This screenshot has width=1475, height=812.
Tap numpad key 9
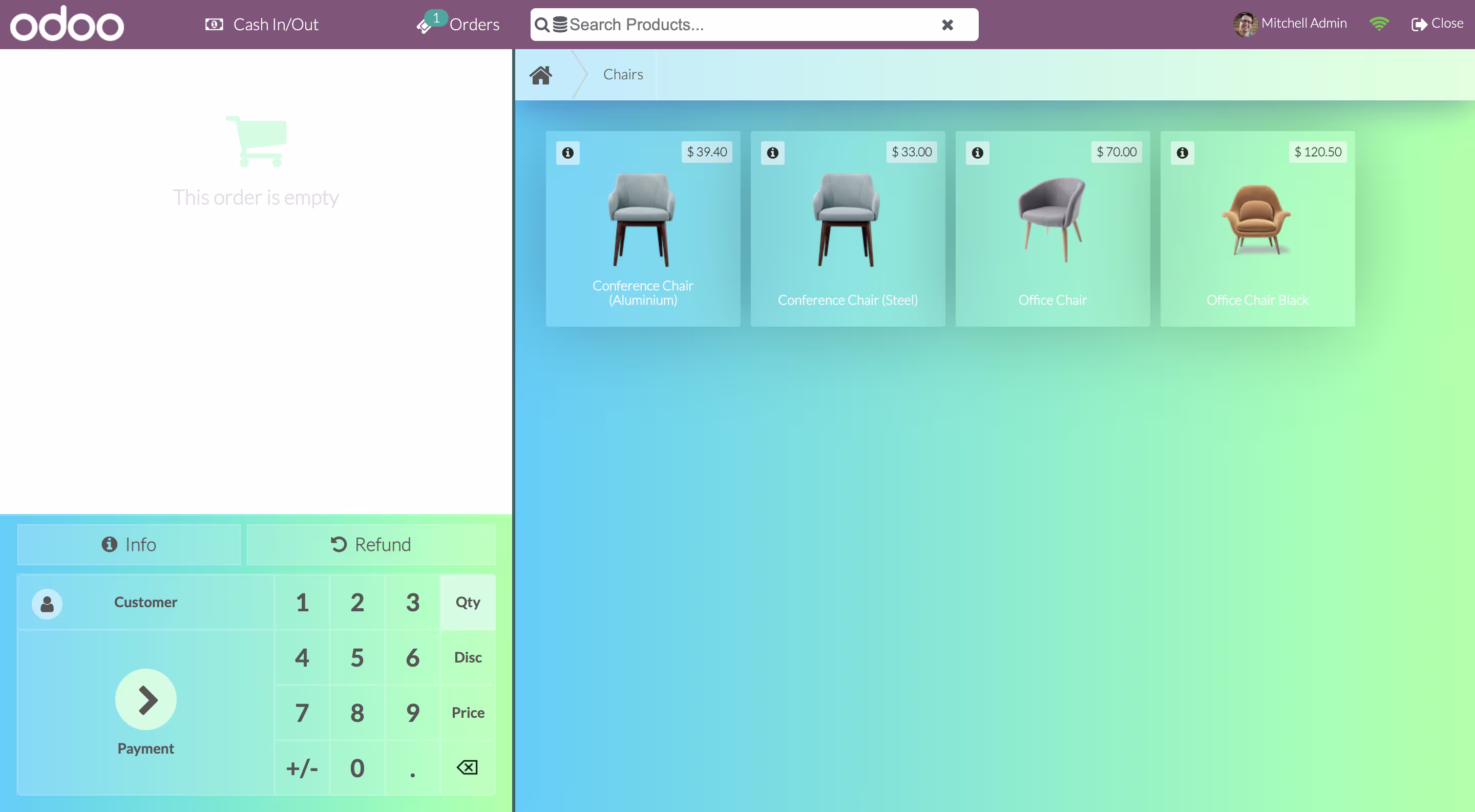click(412, 713)
